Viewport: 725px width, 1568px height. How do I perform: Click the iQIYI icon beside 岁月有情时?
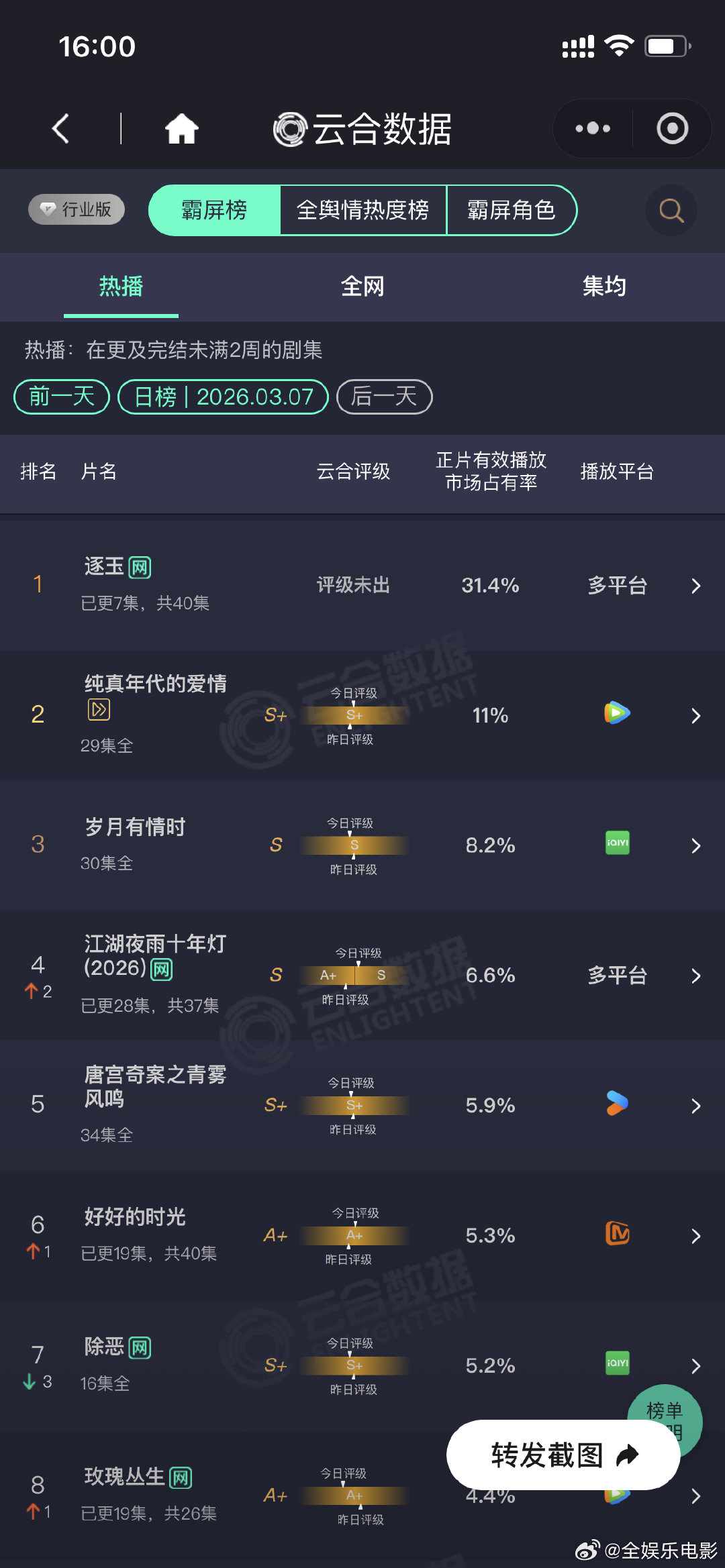point(616,844)
